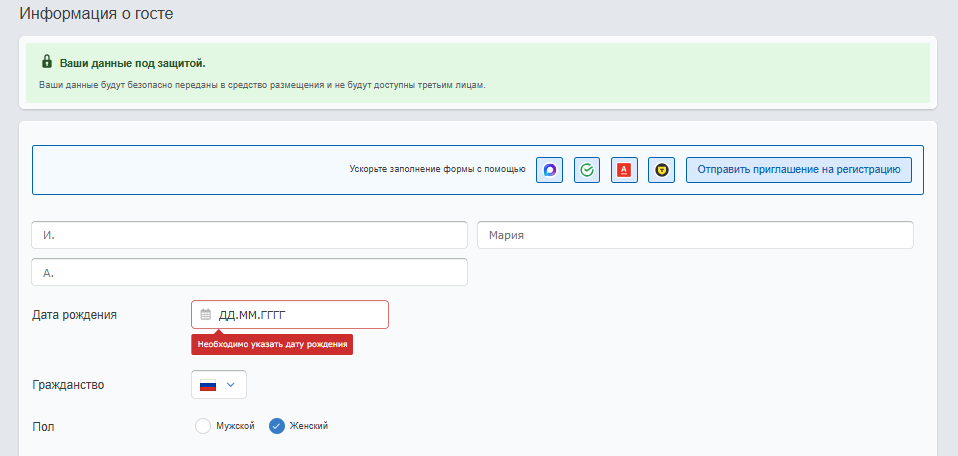
Task: Click the Russian flag in citizenship selector
Action: pyautogui.click(x=208, y=385)
